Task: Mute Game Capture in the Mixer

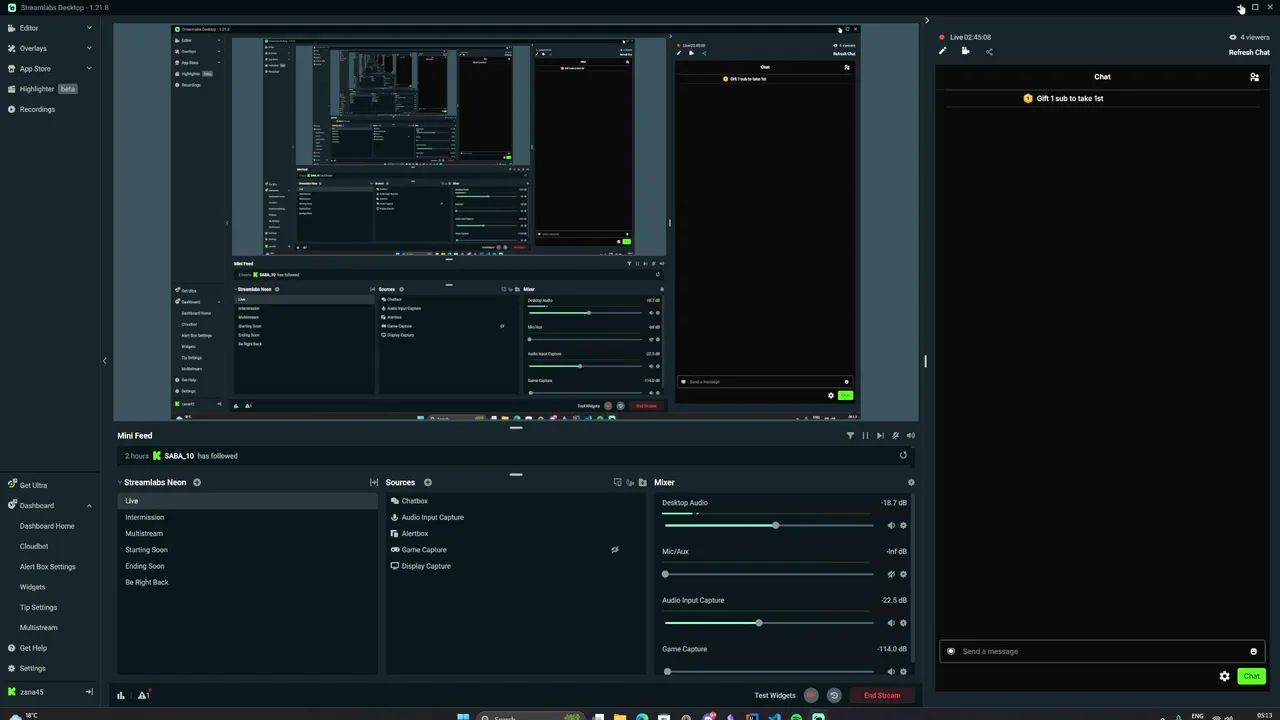Action: point(891,672)
